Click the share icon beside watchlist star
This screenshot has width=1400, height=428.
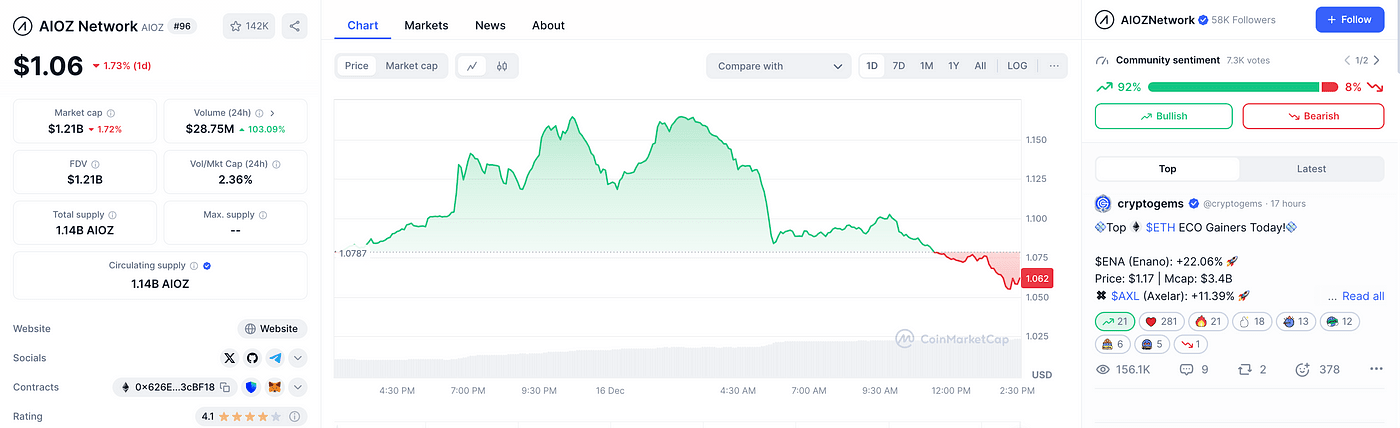294,26
